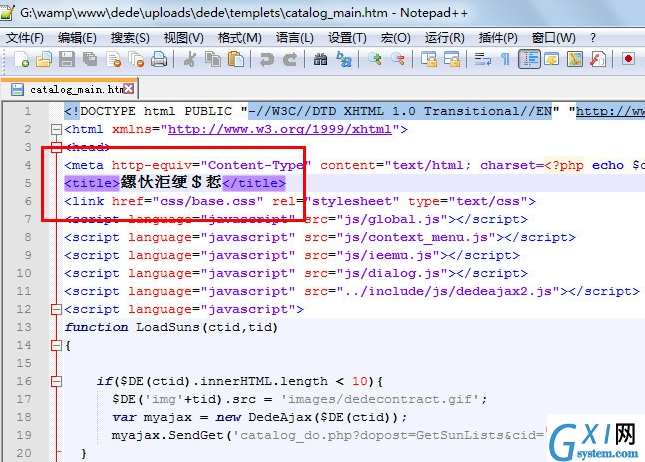Screen dimensions: 645x462
Task: Open the document map toolbar icon
Action: coord(575,59)
